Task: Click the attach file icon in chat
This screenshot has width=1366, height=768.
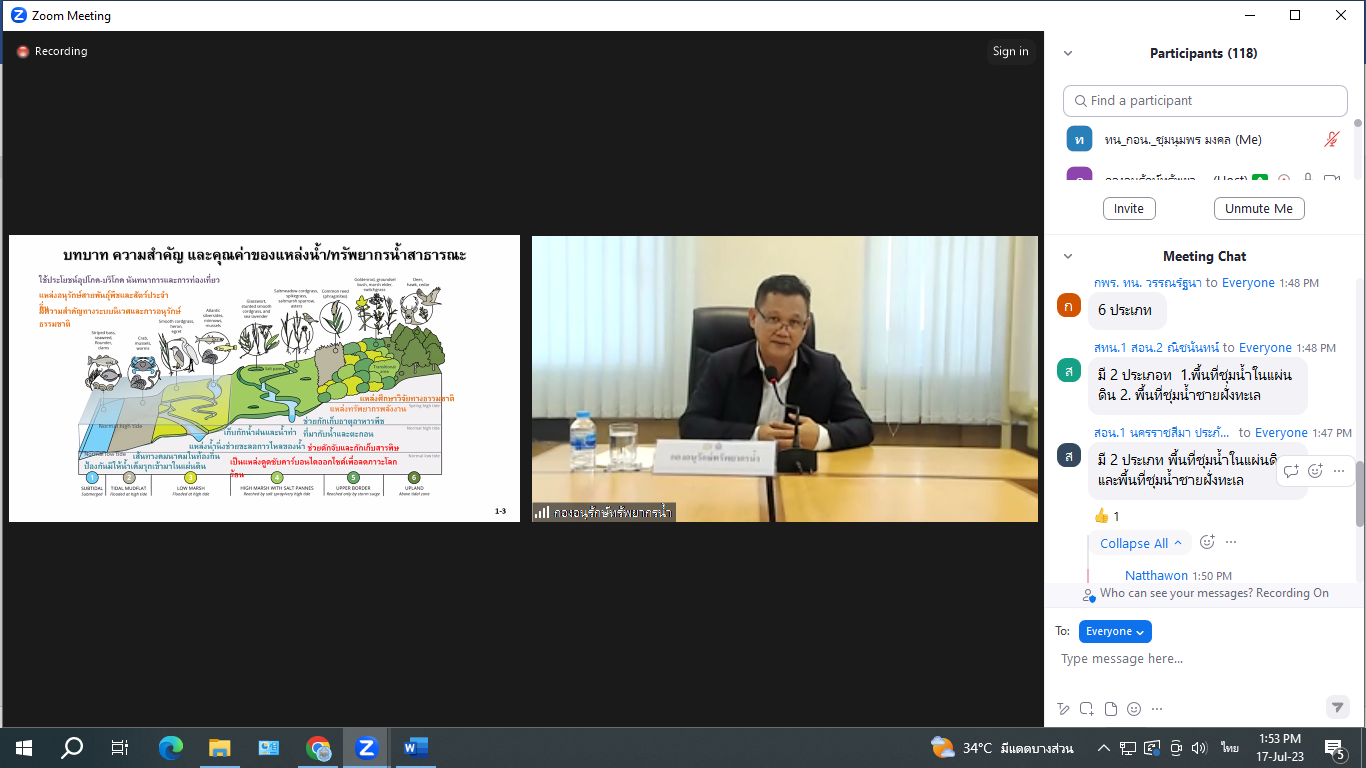Action: coord(1110,709)
